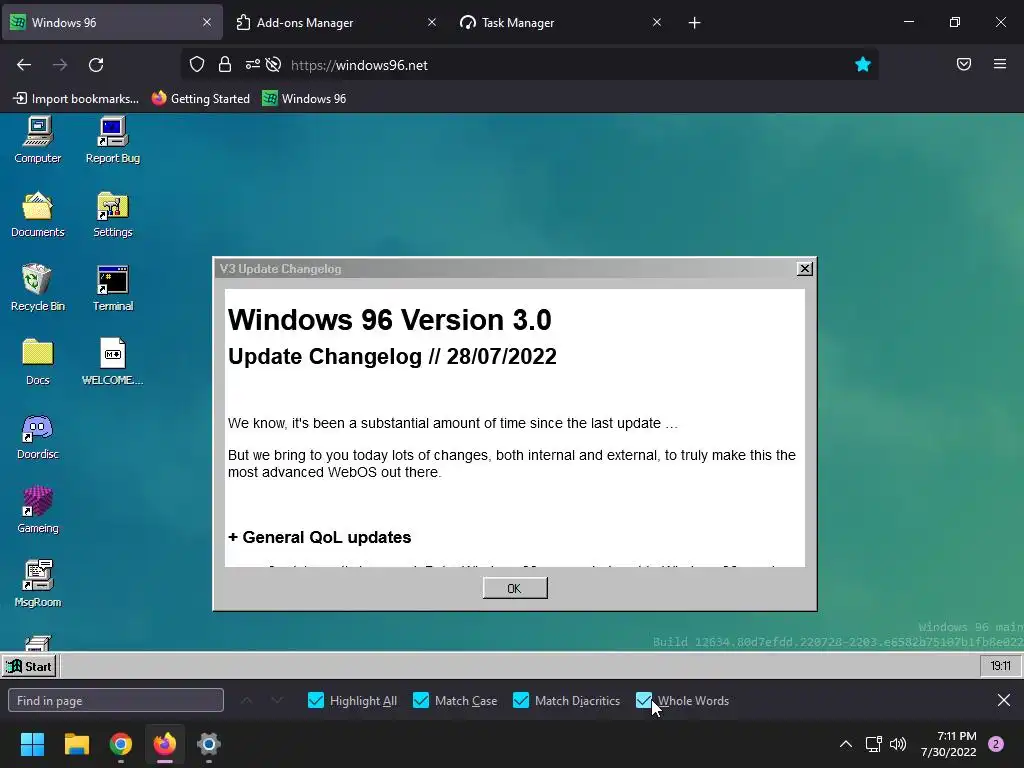Image resolution: width=1024 pixels, height=768 pixels.
Task: Open a new browser tab
Action: click(x=694, y=23)
